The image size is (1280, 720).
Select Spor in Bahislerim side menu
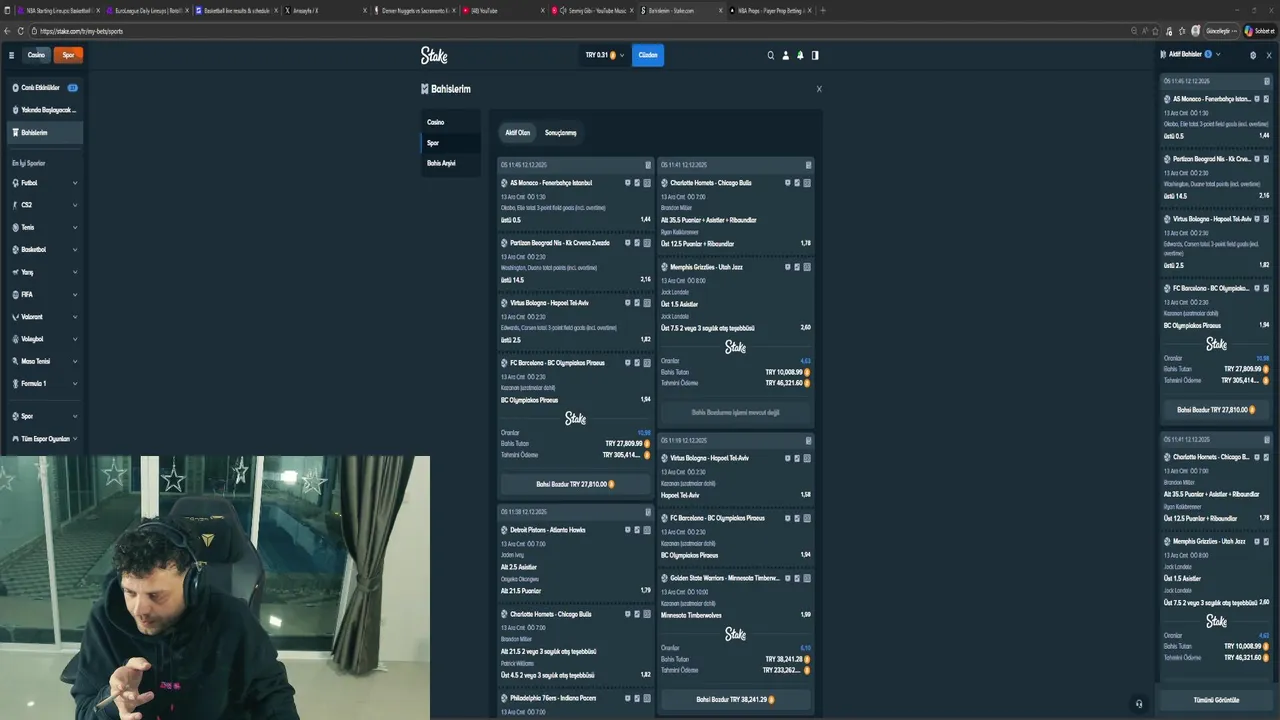pyautogui.click(x=450, y=143)
